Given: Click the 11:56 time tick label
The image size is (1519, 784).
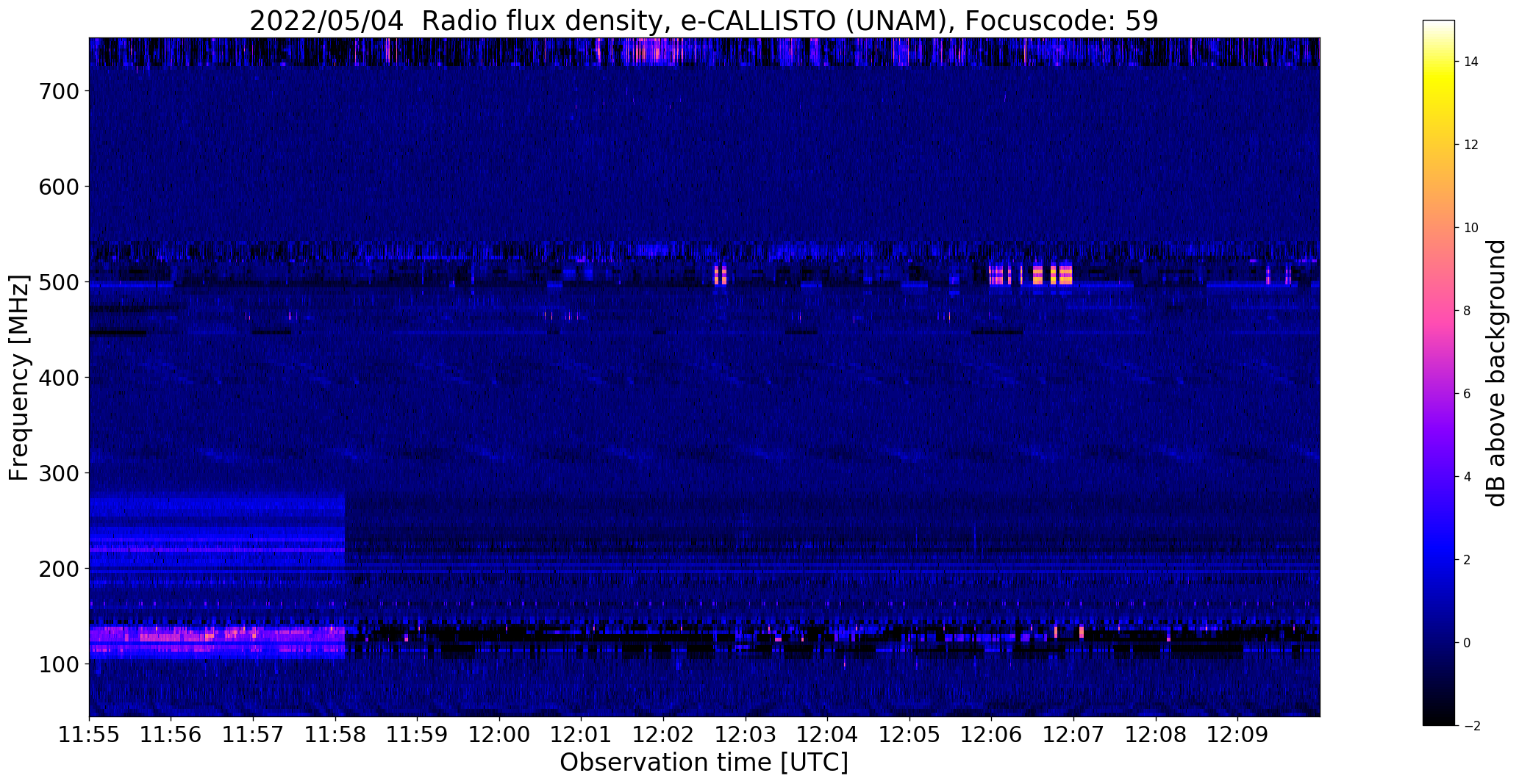Looking at the screenshot, I should pyautogui.click(x=171, y=735).
